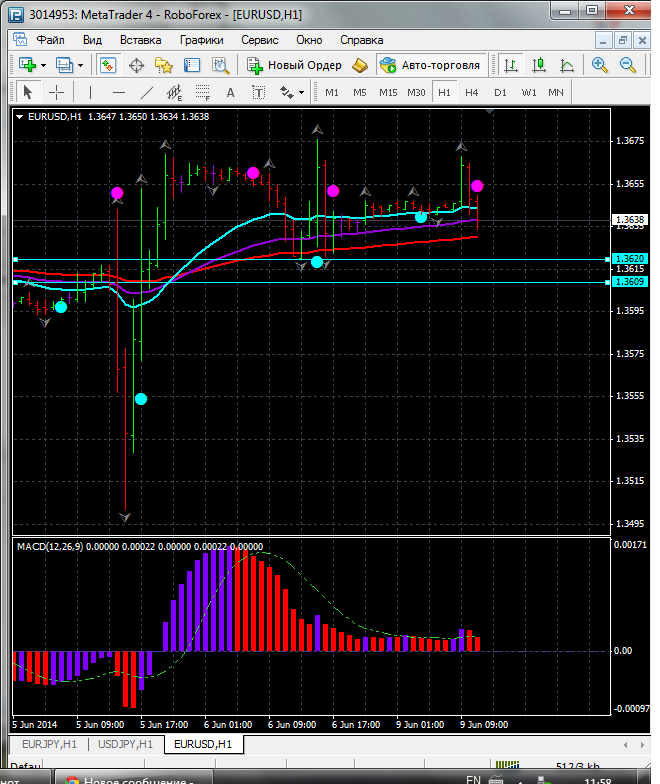Enable the M15 timeframe

tap(387, 92)
